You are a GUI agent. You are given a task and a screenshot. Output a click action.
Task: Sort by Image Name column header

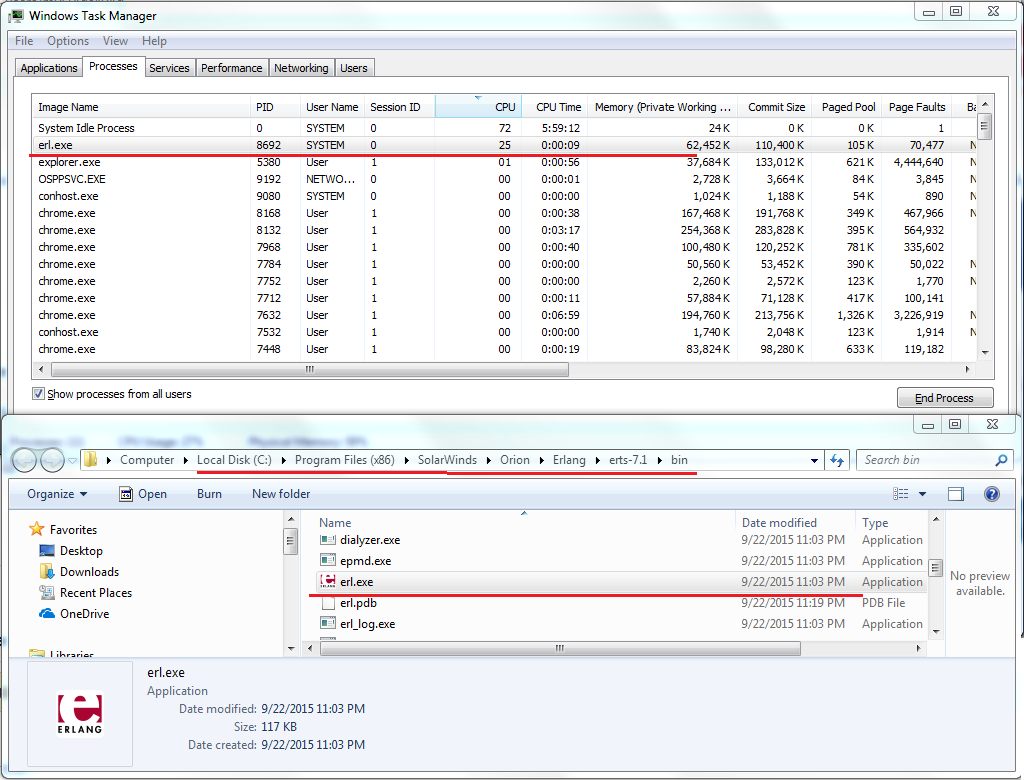141,107
